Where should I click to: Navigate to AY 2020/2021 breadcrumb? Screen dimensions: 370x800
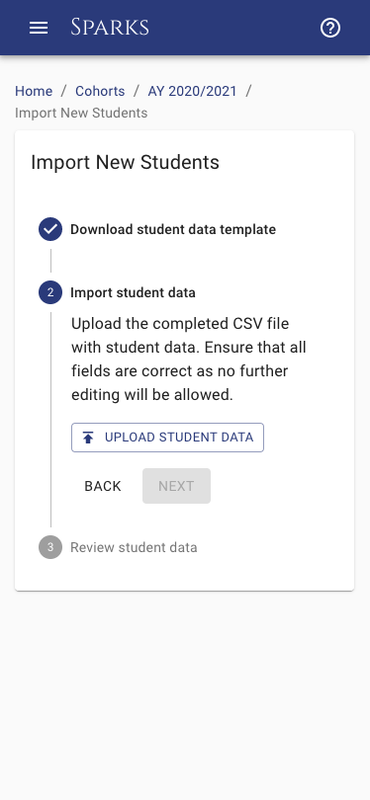tap(192, 91)
